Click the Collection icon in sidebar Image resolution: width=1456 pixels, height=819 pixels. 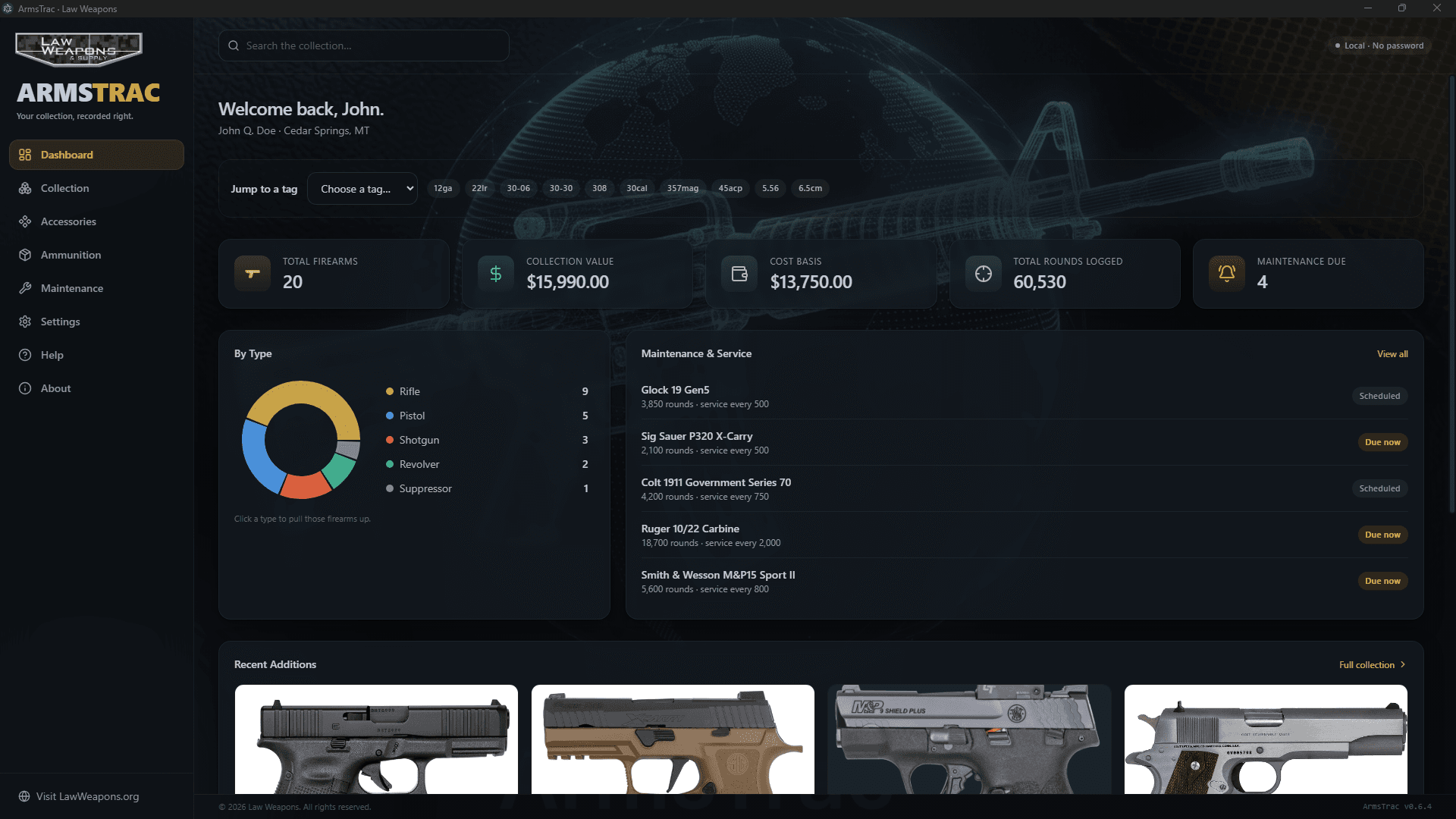[25, 188]
